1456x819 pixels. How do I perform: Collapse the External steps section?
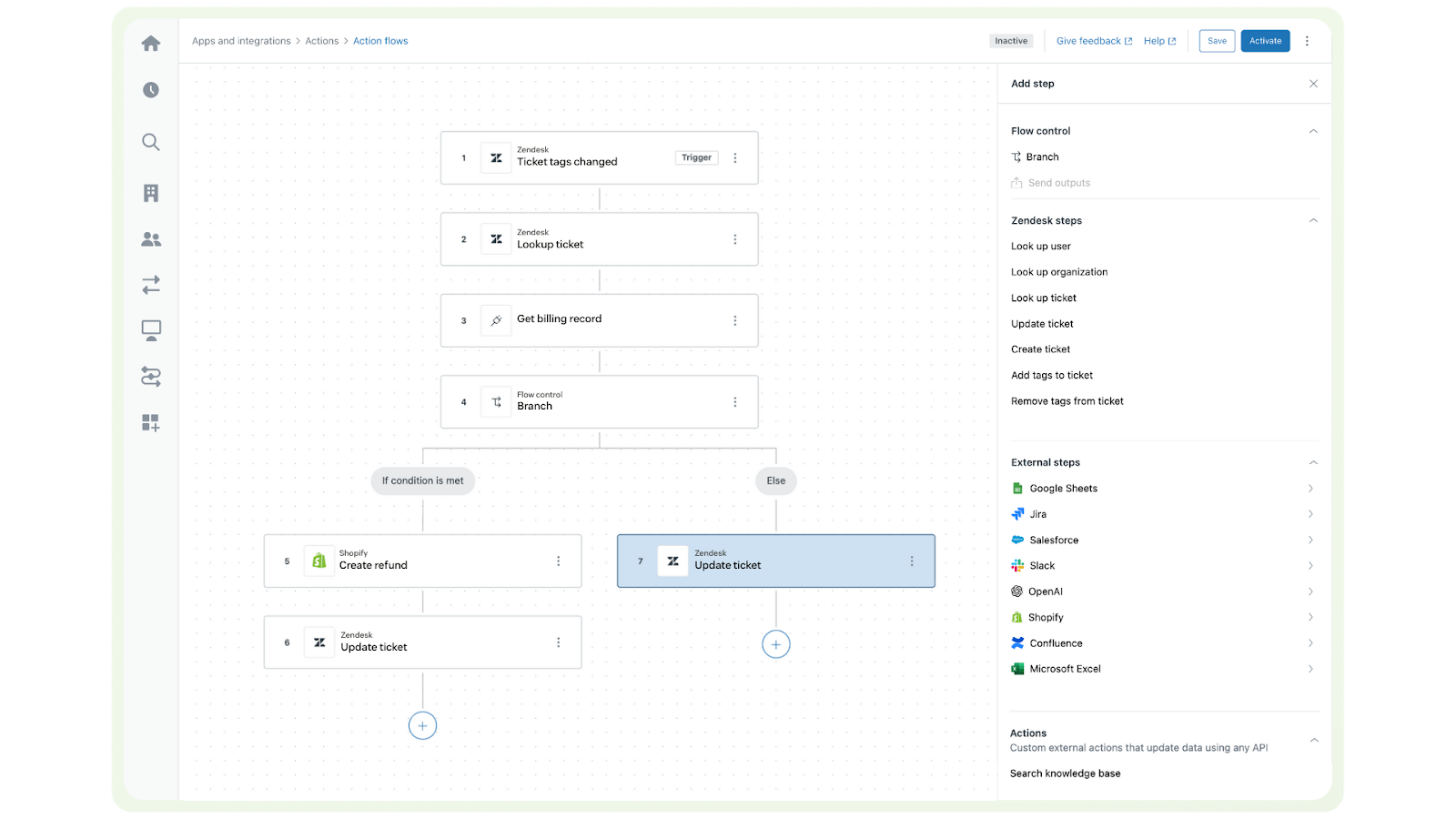coord(1313,462)
